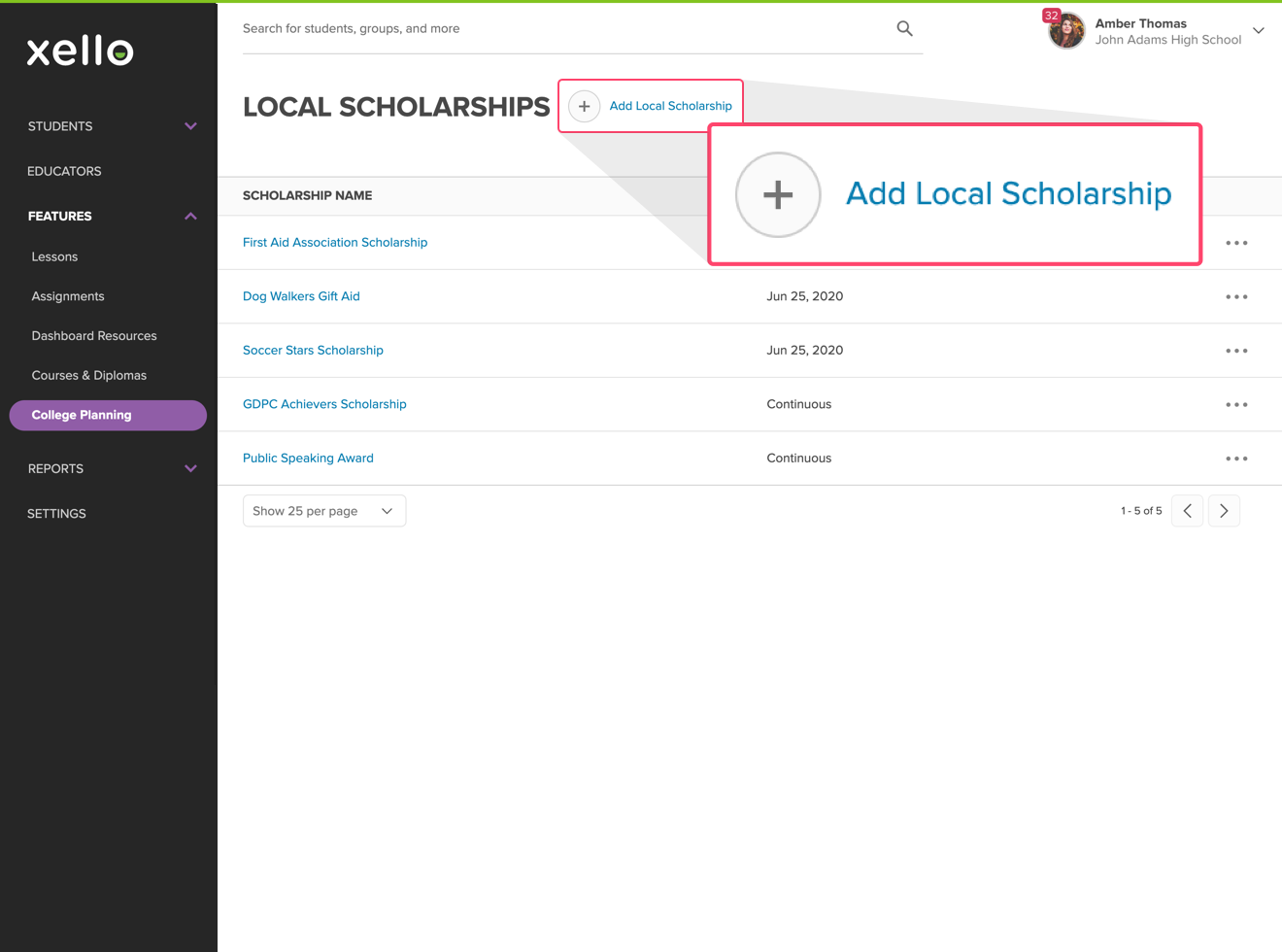Open Dashboard Resources from the sidebar

pyautogui.click(x=93, y=335)
